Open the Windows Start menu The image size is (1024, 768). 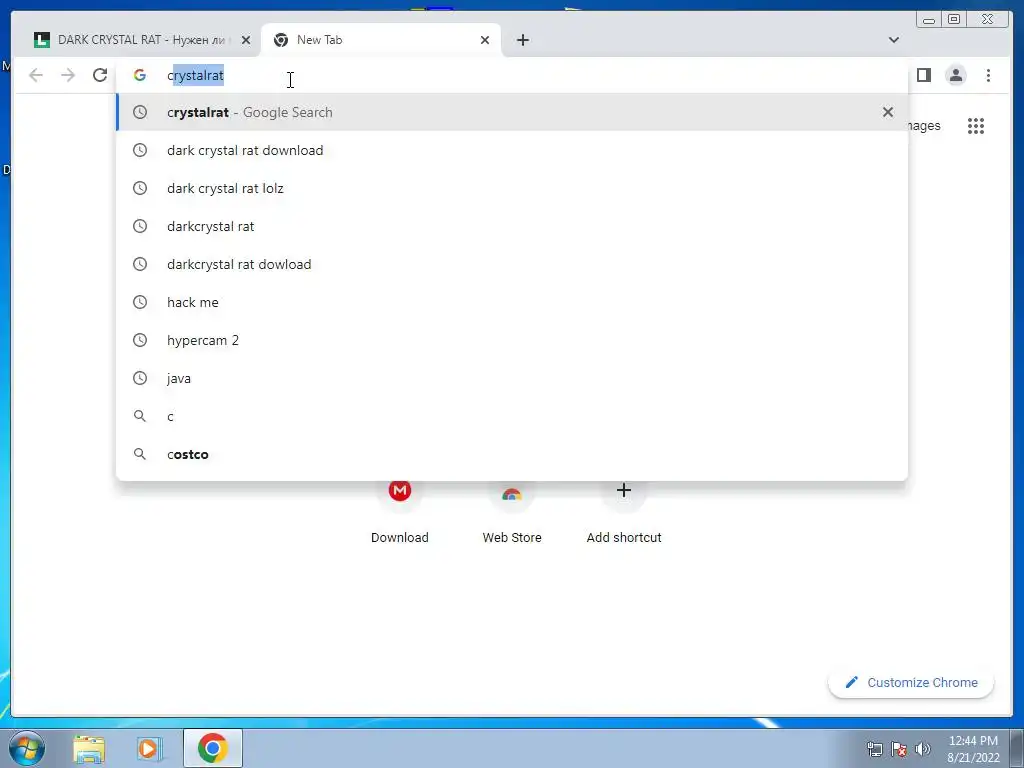tap(27, 748)
